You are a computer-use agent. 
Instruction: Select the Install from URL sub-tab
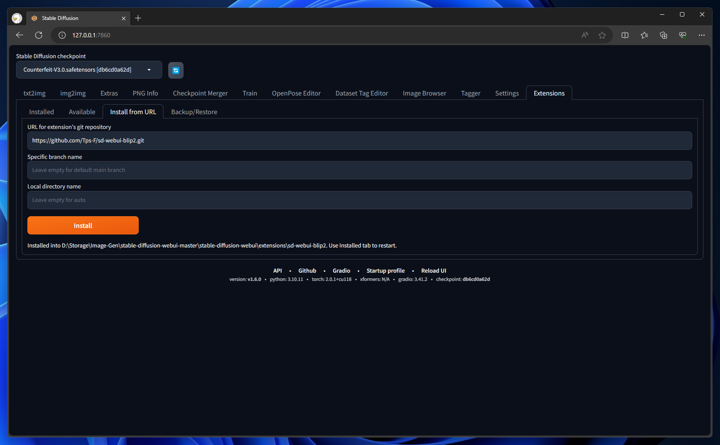[133, 112]
